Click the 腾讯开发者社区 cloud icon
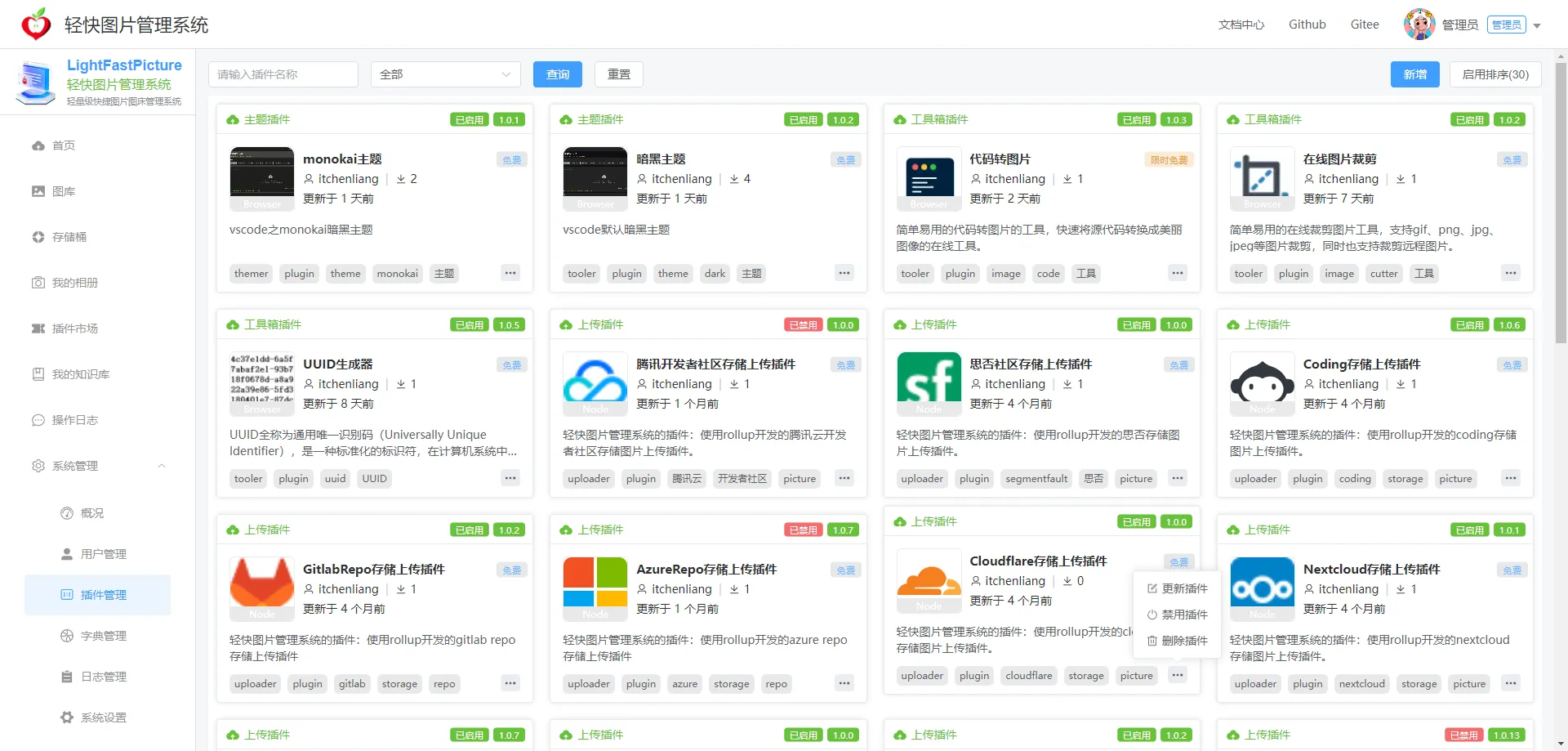This screenshot has height=751, width=1568. click(x=595, y=384)
